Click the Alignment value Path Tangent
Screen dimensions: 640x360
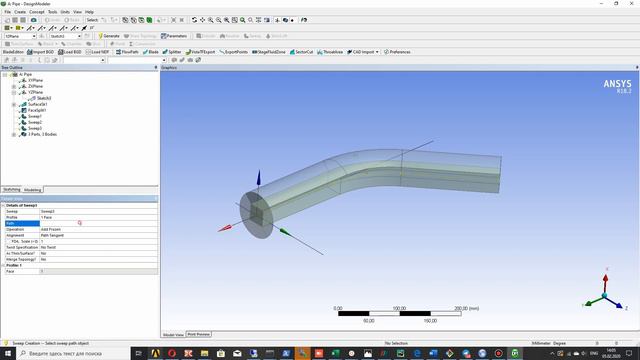pos(98,236)
